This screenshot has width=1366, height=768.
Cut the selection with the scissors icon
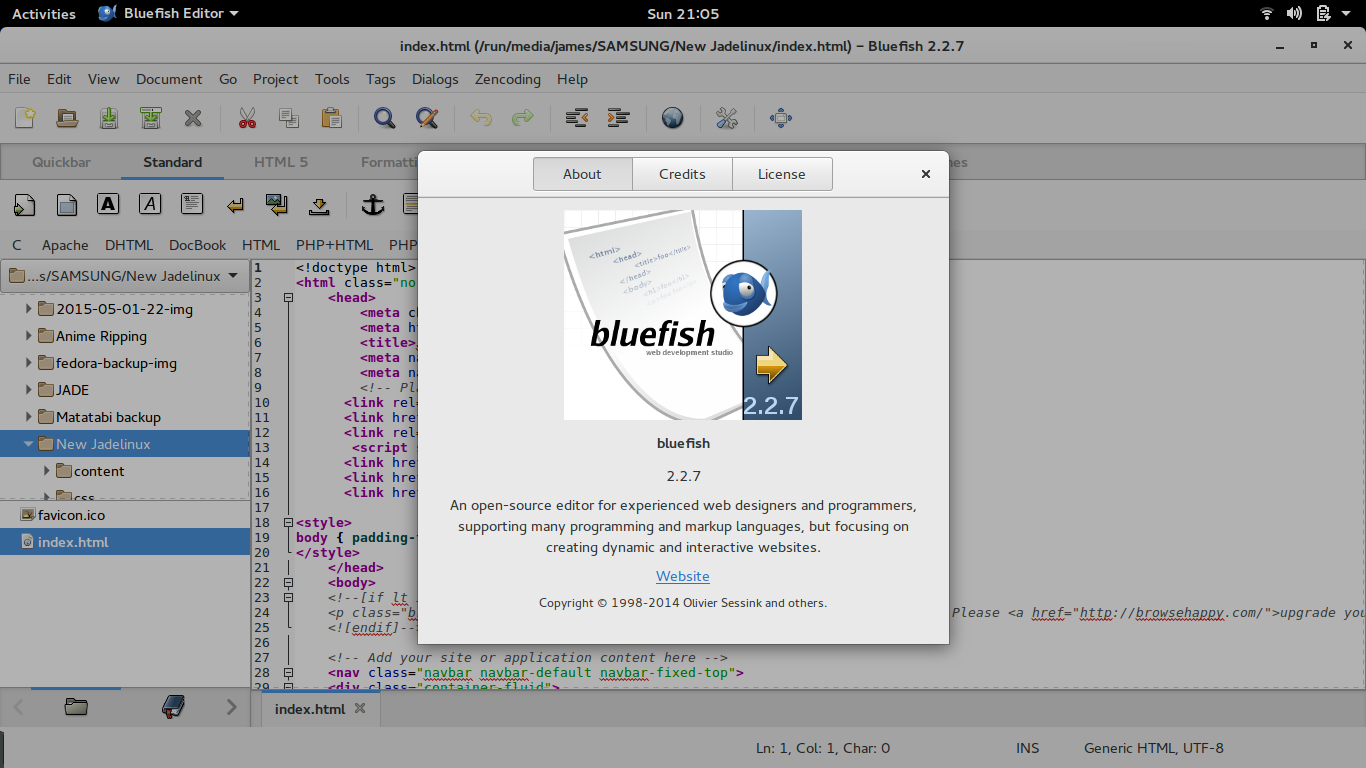click(247, 118)
